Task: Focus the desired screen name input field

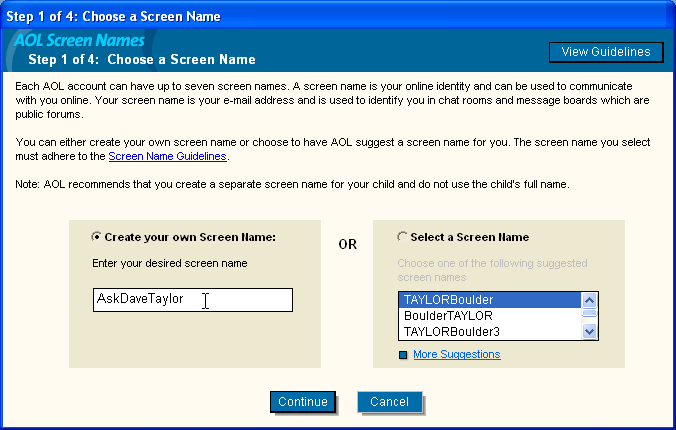Action: [193, 300]
